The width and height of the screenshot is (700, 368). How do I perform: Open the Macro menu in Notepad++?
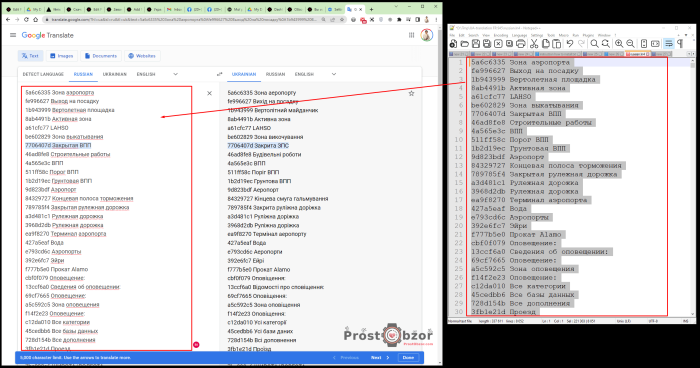564,35
